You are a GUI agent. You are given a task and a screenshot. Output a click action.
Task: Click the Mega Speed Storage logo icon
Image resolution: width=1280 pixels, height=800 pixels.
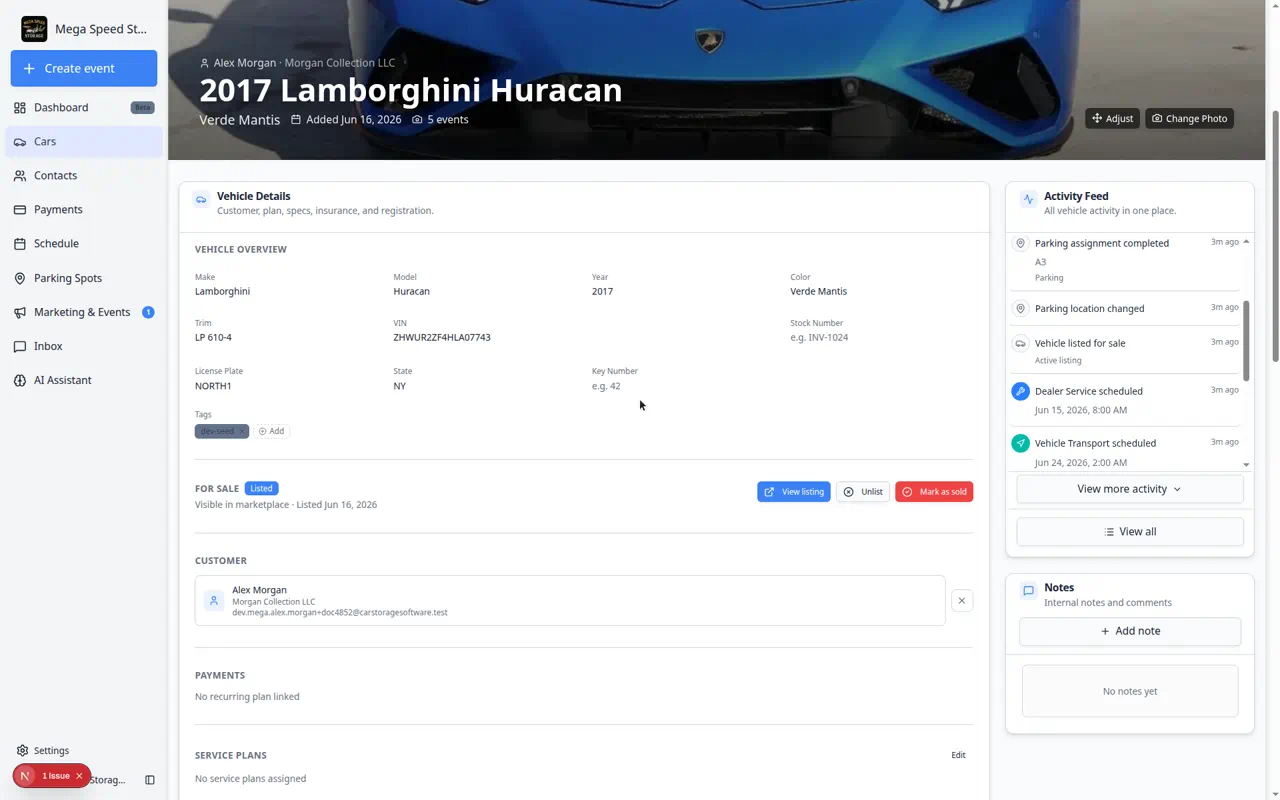coord(34,29)
